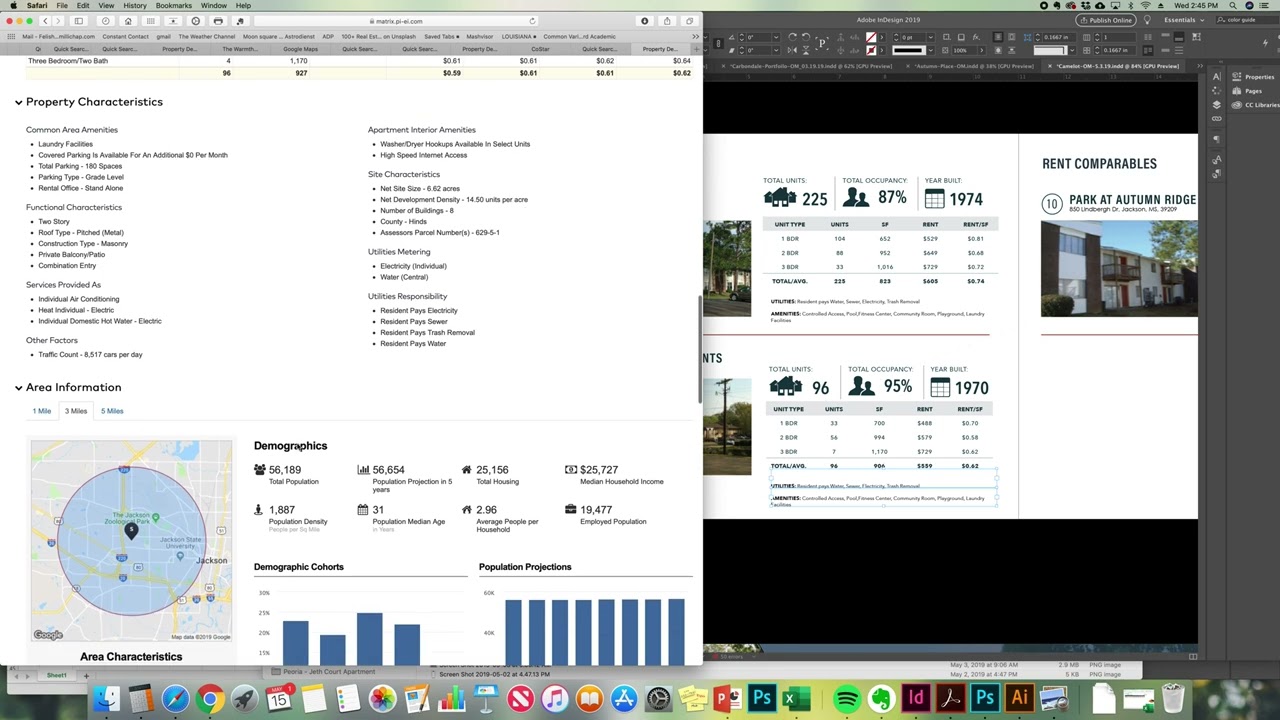
Task: Open the Mashvisor bookmark
Action: pyautogui.click(x=480, y=36)
